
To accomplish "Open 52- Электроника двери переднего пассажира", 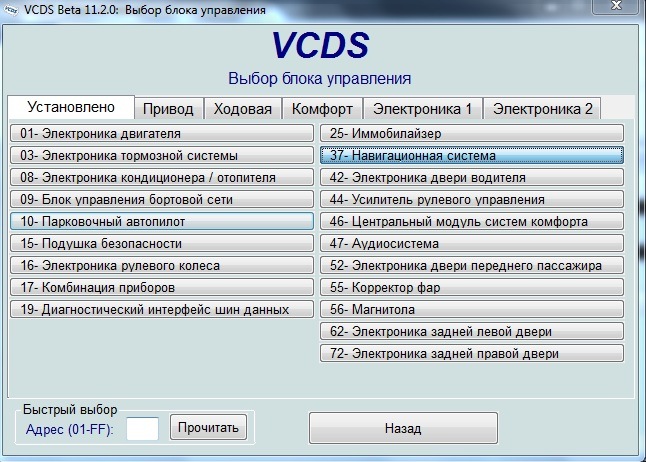I will (472, 265).
